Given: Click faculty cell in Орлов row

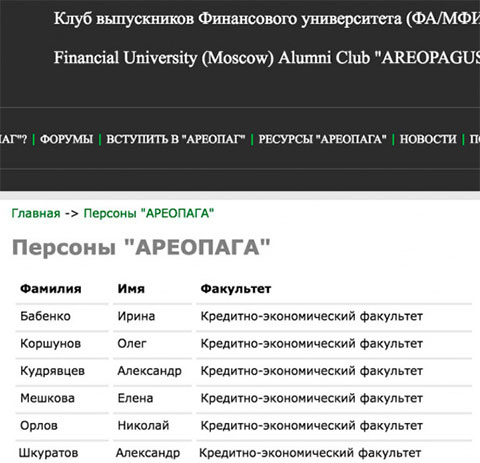Looking at the screenshot, I should [x=312, y=425].
